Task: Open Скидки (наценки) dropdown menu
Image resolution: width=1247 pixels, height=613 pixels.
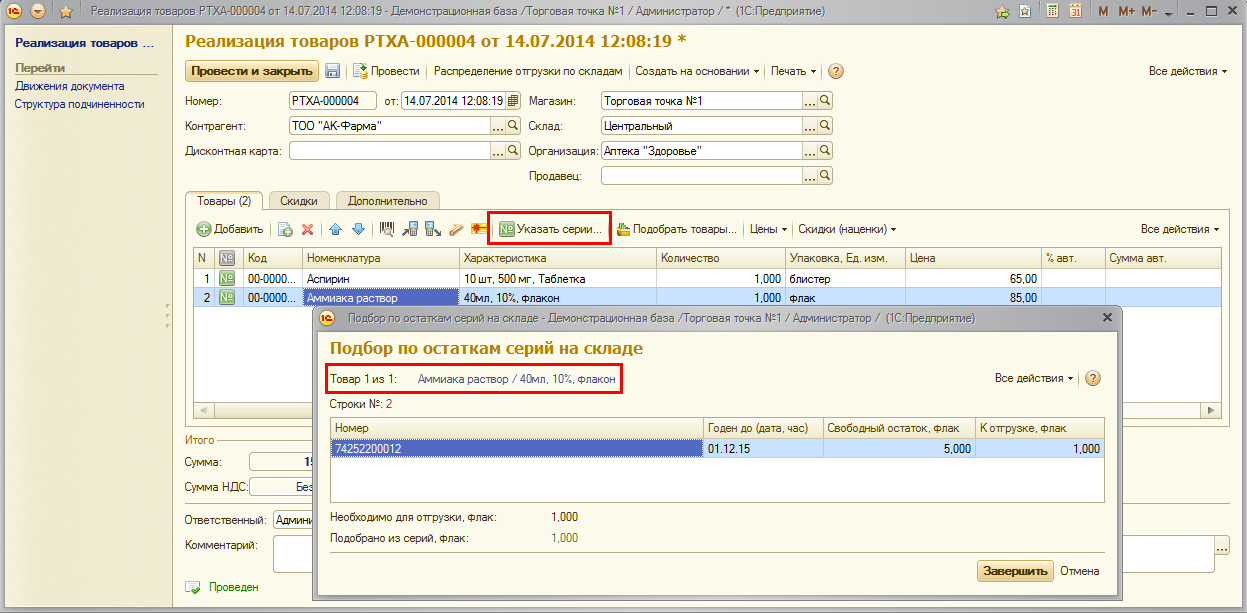Action: click(x=846, y=229)
